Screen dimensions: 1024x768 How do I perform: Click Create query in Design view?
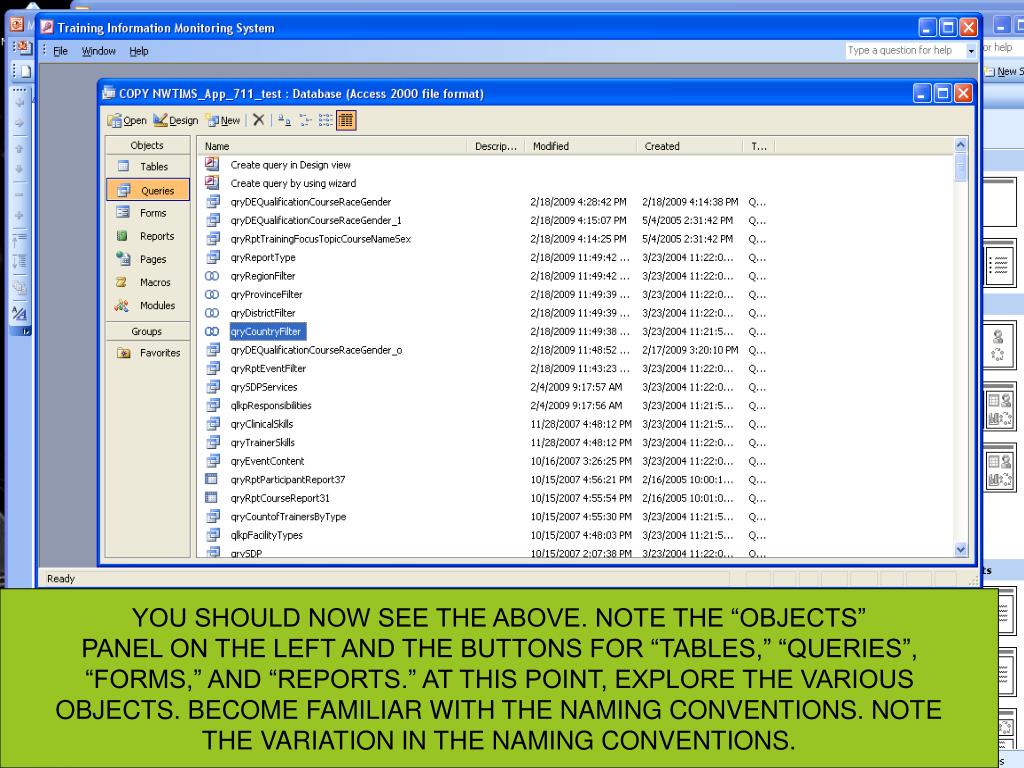coord(291,165)
